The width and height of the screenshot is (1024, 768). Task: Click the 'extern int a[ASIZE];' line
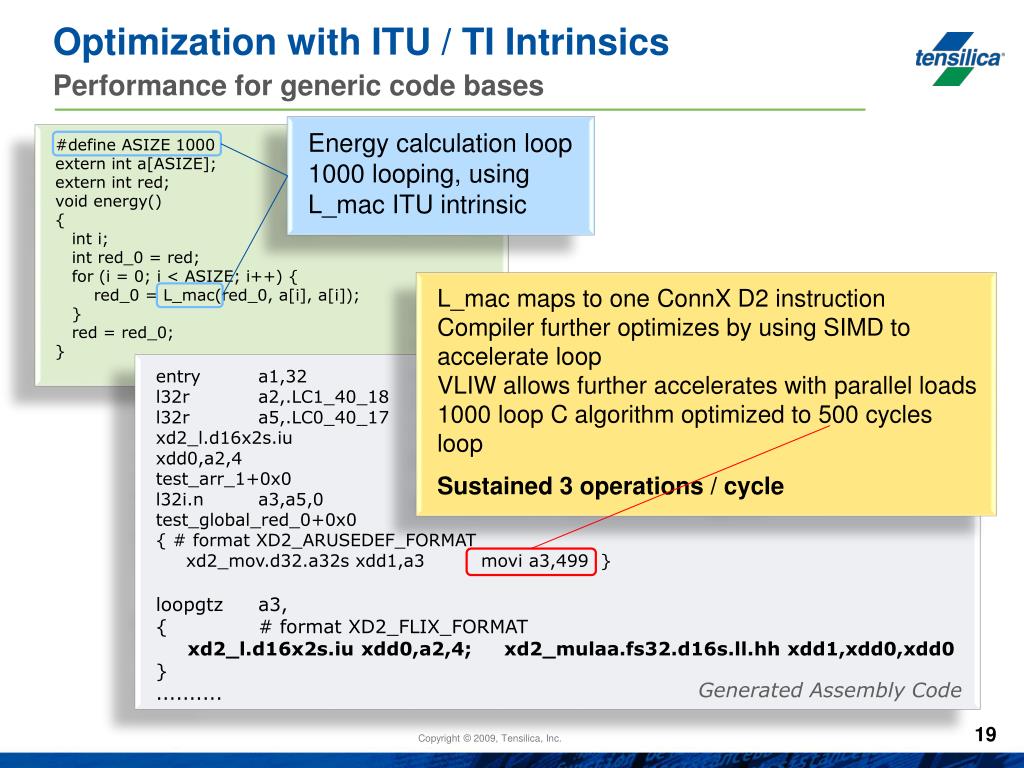pyautogui.click(x=135, y=163)
